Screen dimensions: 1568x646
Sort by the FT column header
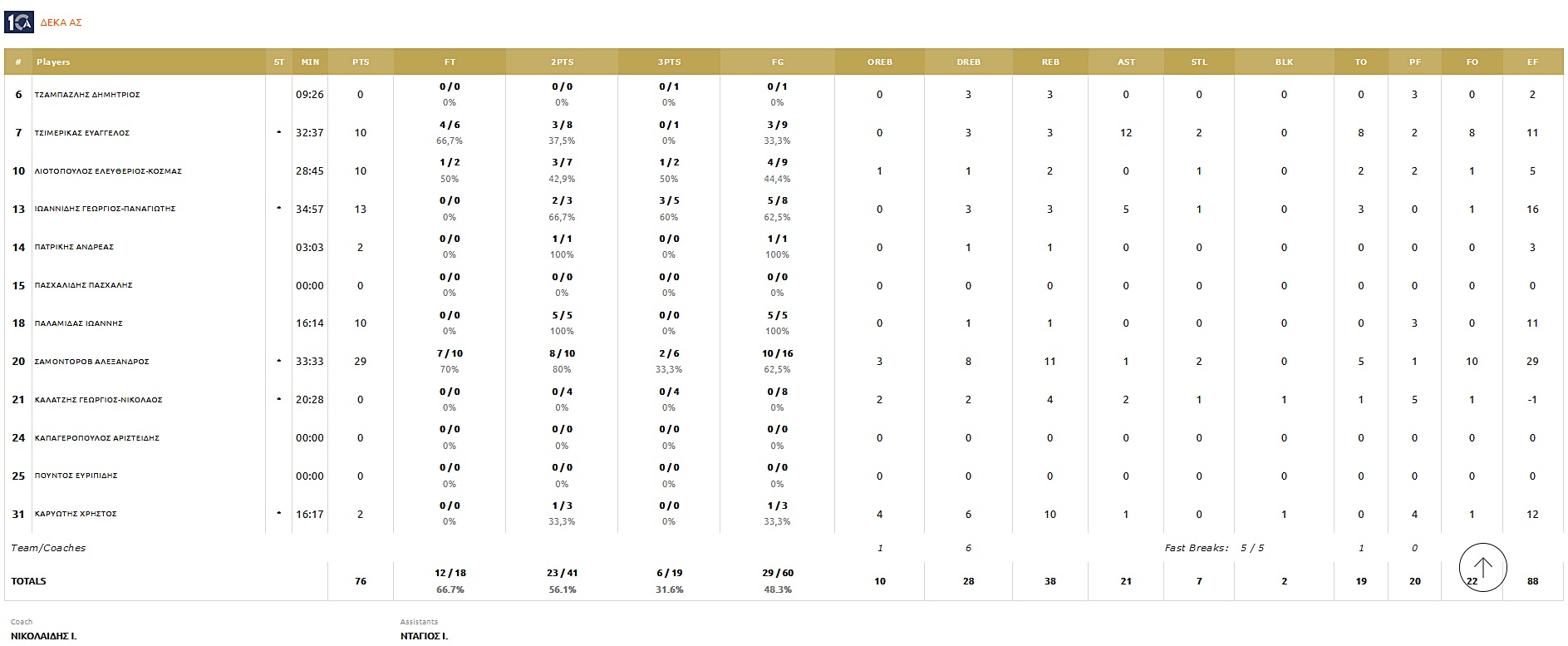450,62
